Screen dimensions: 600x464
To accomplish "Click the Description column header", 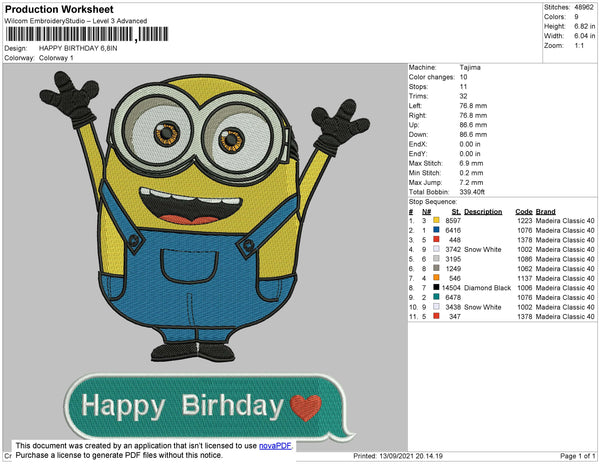I will point(483,212).
